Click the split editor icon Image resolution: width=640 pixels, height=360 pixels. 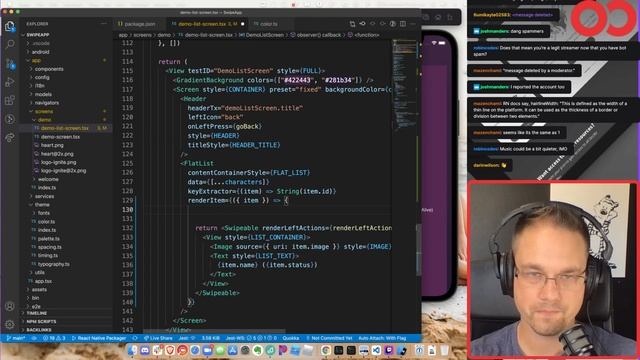403,24
